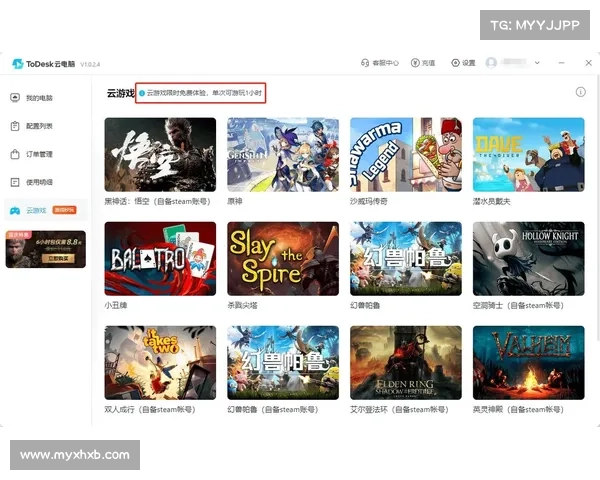Open 幻兽帕鲁 thumbnail in second row
The height and width of the screenshot is (480, 600).
406,259
